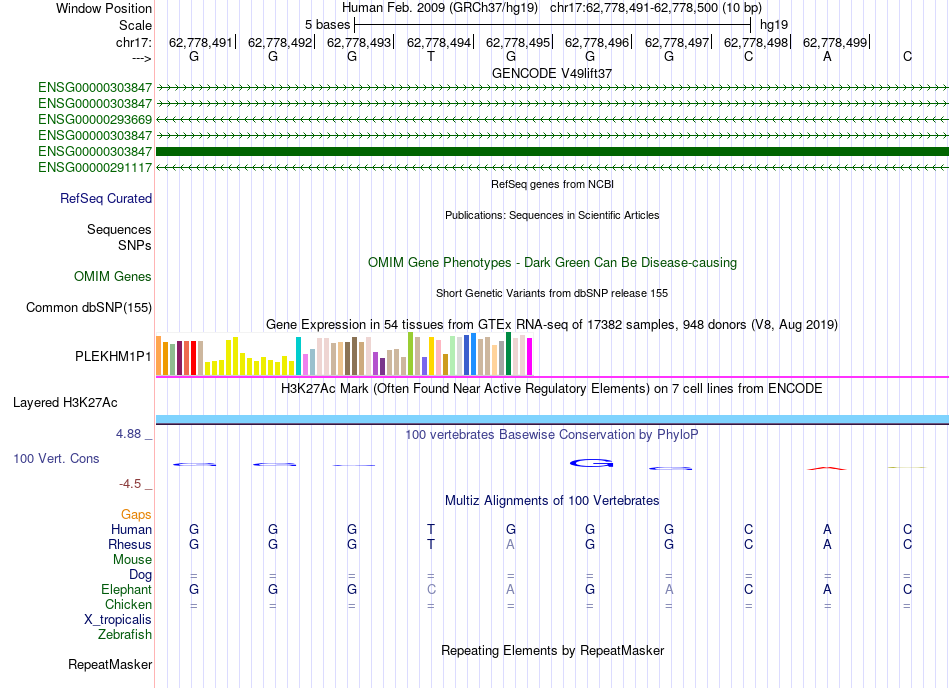The height and width of the screenshot is (688, 950).
Task: Open the Layered H3K27Ac track label
Action: pyautogui.click(x=65, y=403)
